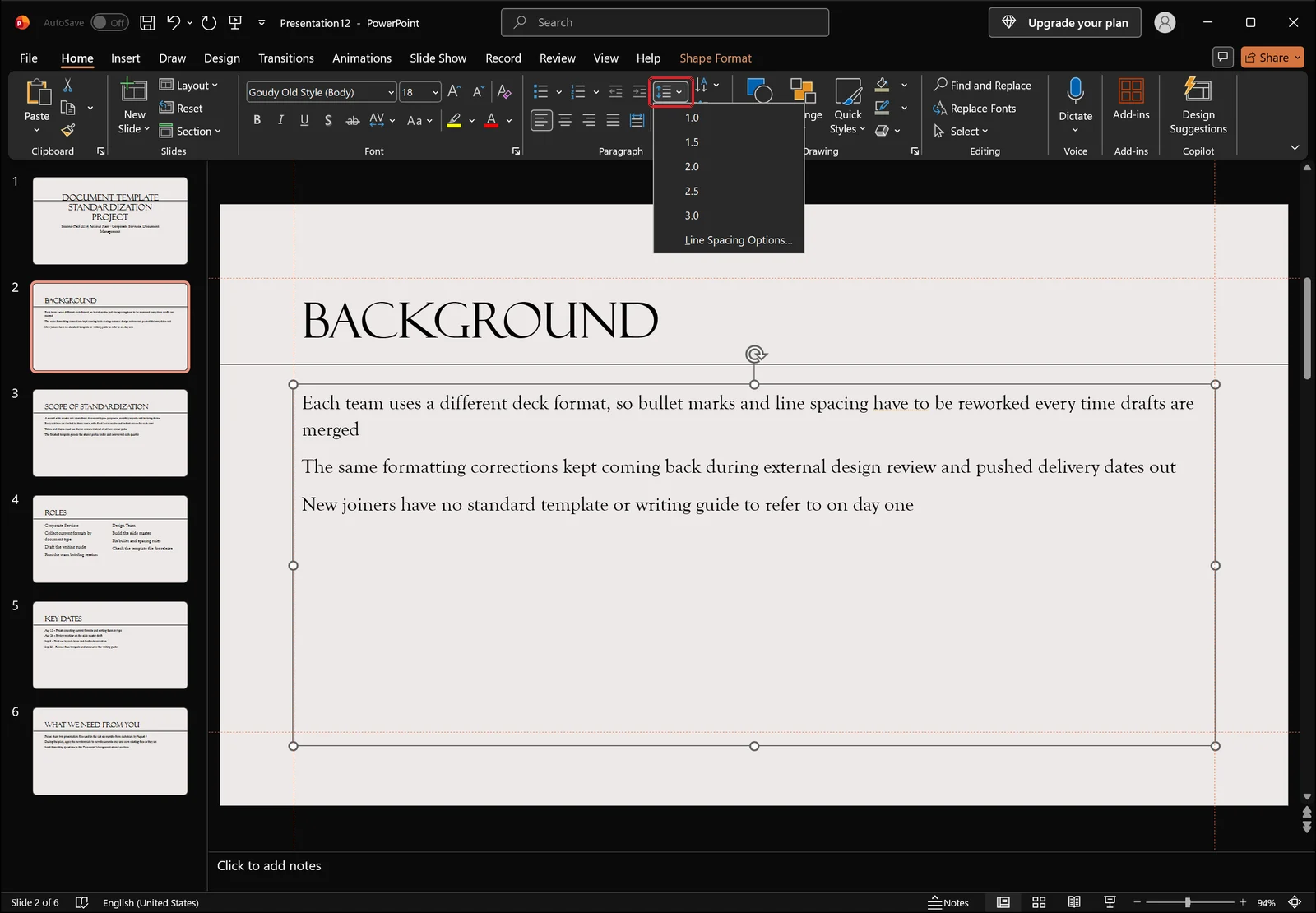Switch to Reading View icon
Screen dimensions: 1316x913
(1074, 902)
